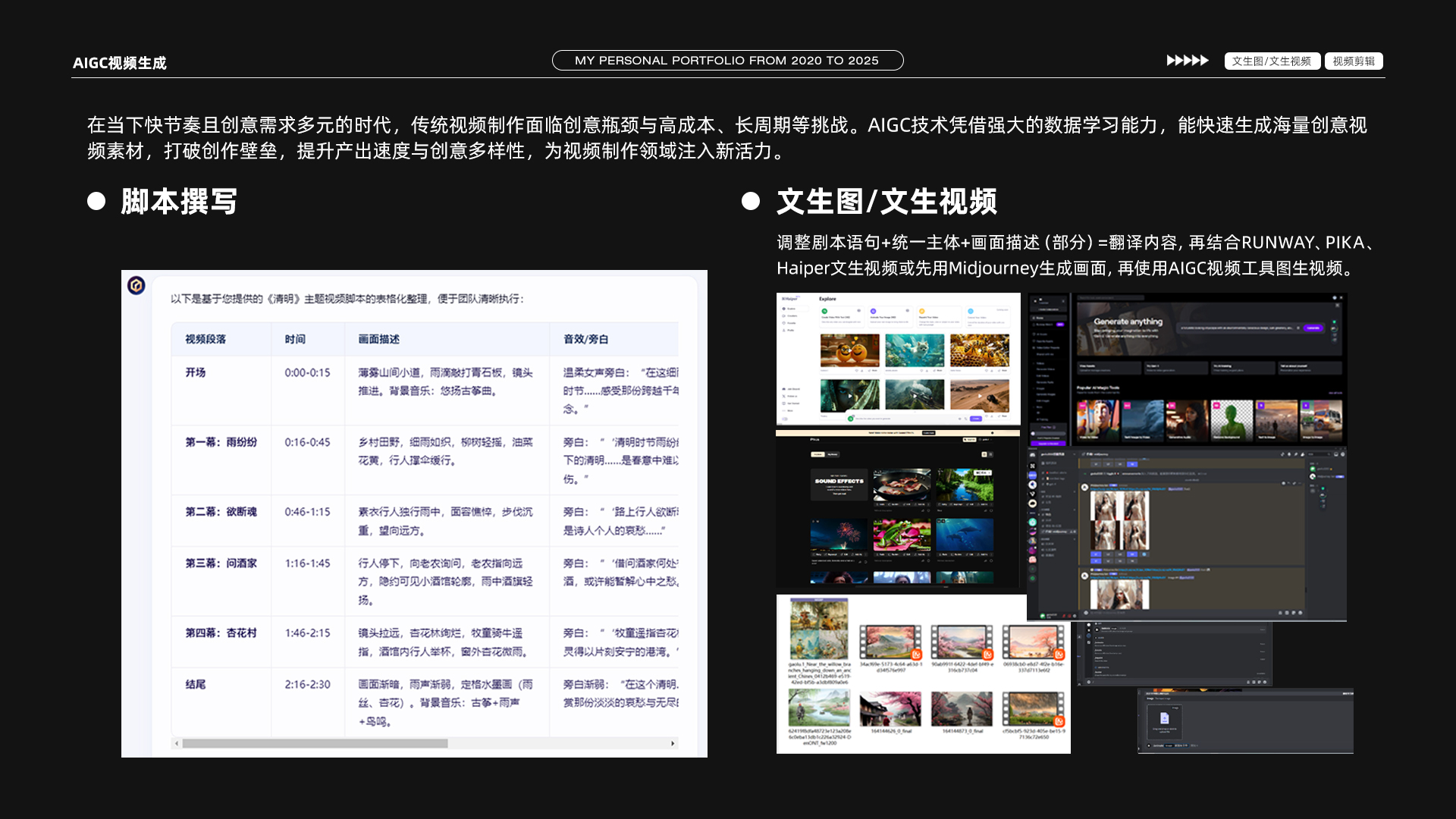Click the video file icon cf5bcbf5
The width and height of the screenshot is (1456, 819).
(x=1033, y=709)
